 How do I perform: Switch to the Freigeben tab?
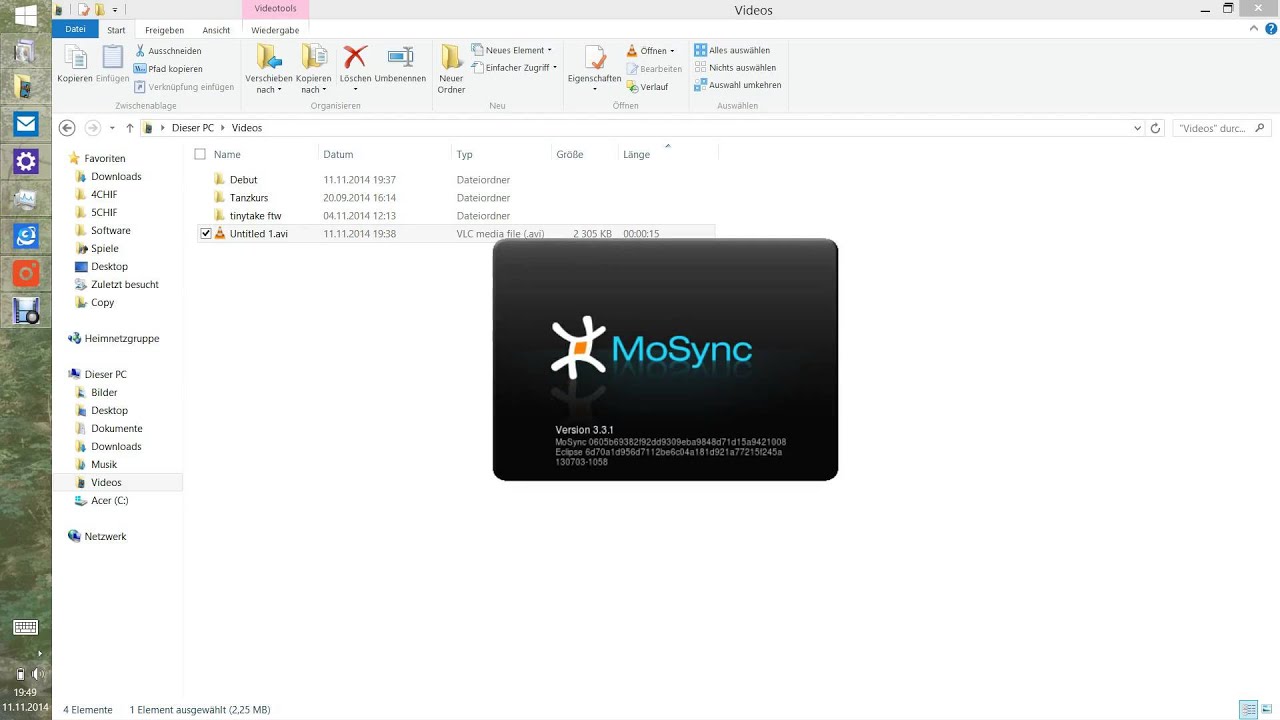click(x=164, y=30)
